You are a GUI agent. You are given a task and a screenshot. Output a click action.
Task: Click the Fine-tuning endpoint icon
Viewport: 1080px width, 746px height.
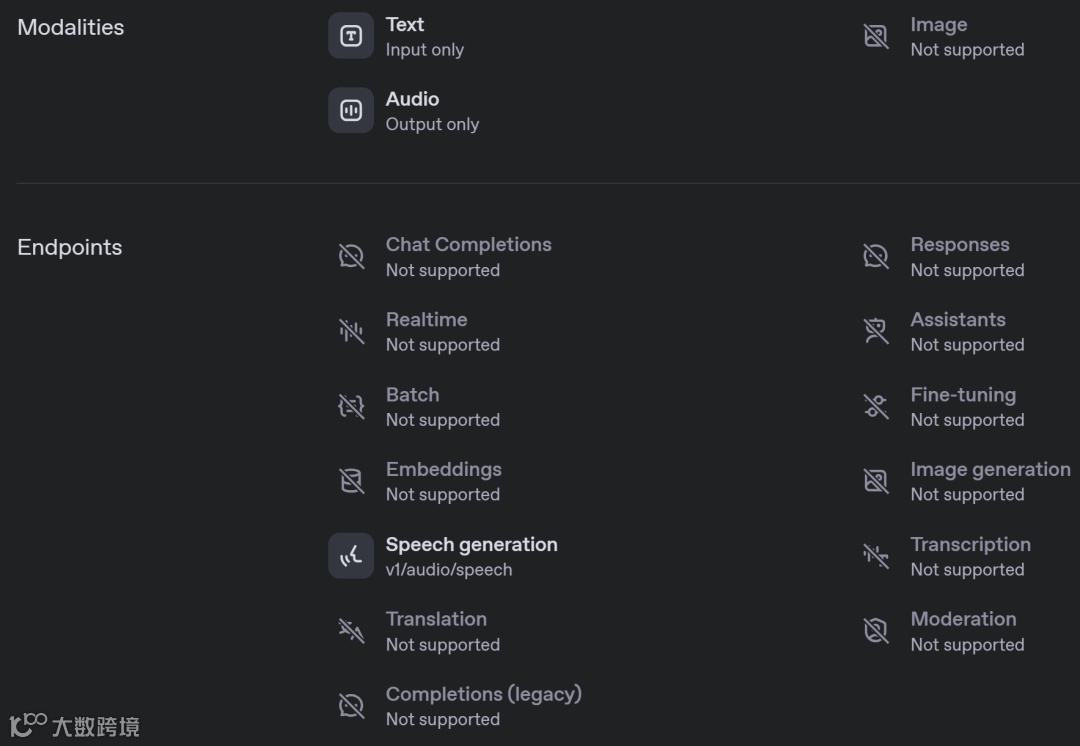pos(876,406)
